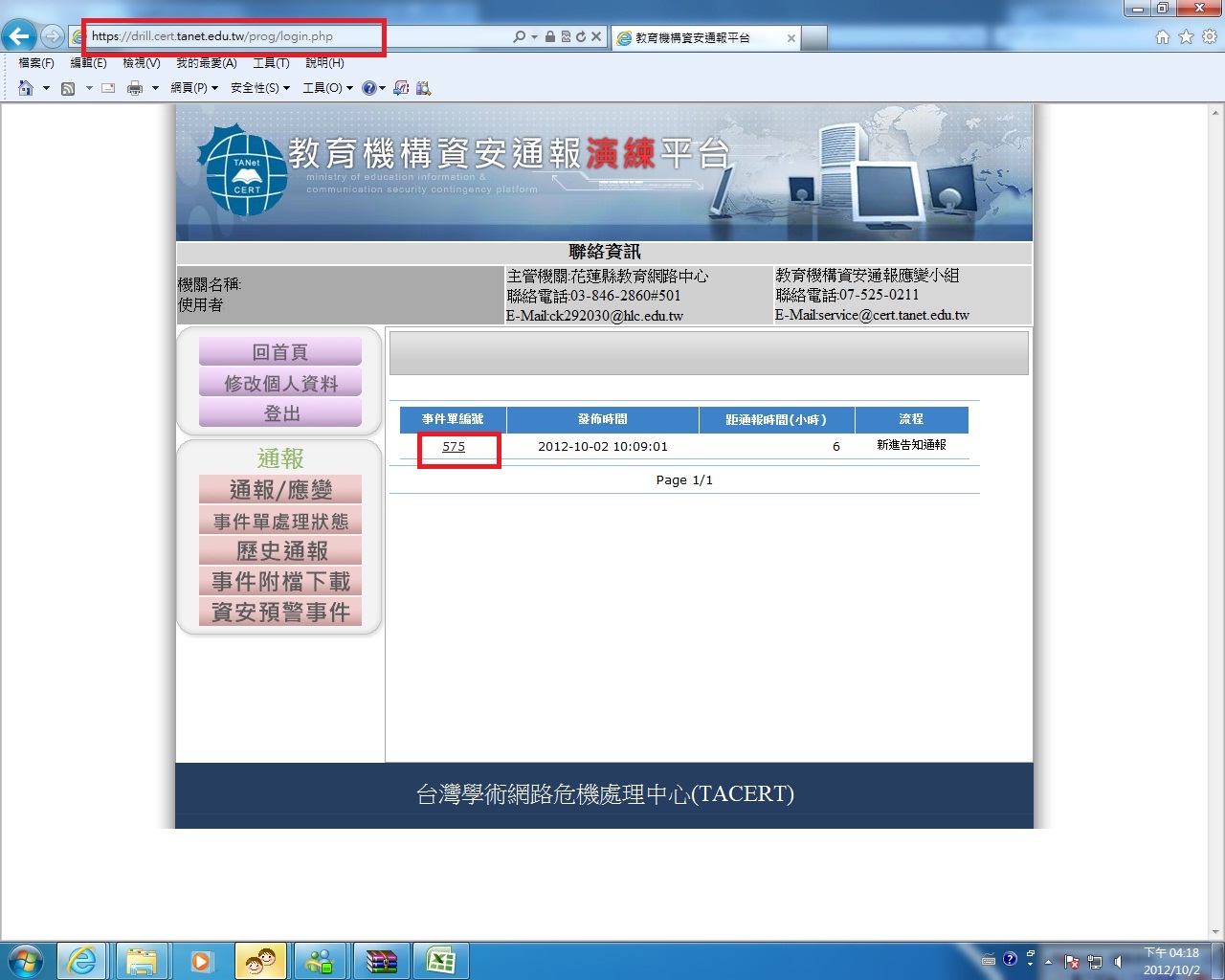Click the Print icon in command bar
The image size is (1225, 980).
[135, 88]
